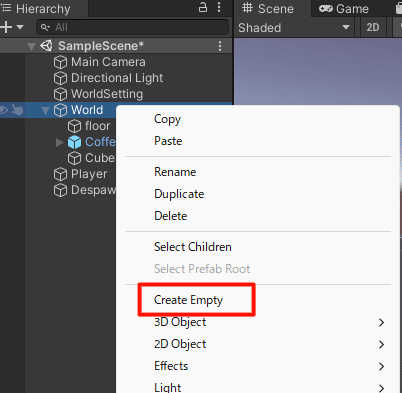402x393 pixels.
Task: Click the Hierarchy panel tab
Action: [x=44, y=8]
